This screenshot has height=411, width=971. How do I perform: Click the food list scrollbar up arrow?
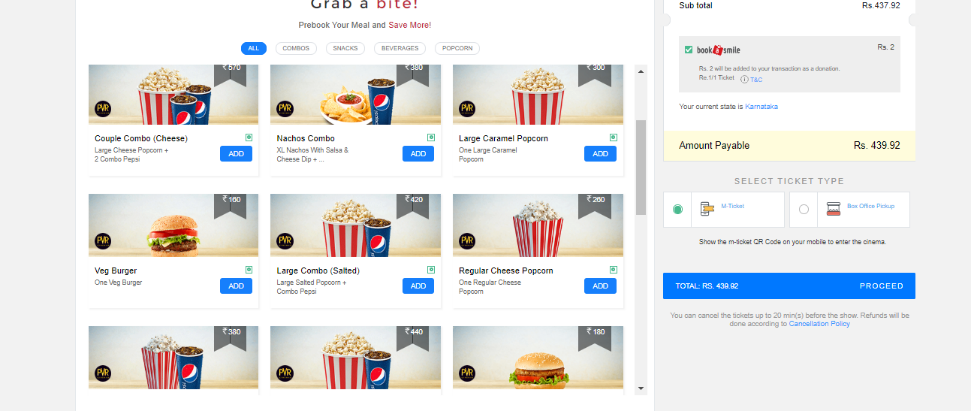[641, 71]
